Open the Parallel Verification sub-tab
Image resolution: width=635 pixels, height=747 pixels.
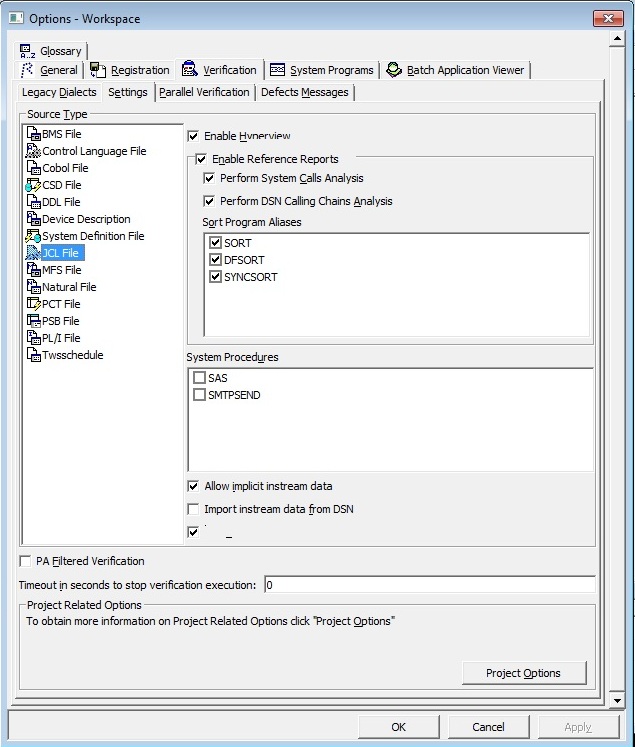tap(204, 92)
